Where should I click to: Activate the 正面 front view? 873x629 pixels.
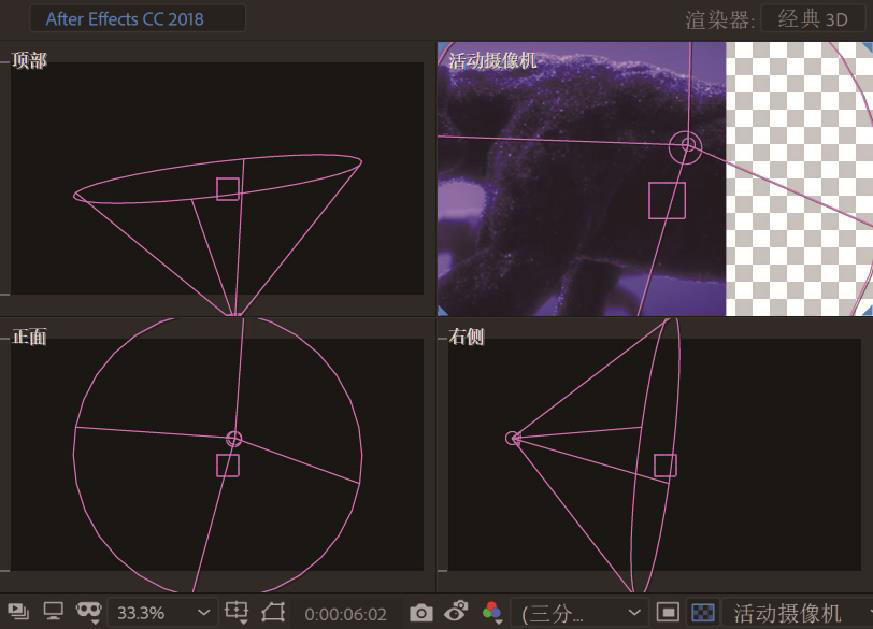(x=29, y=337)
